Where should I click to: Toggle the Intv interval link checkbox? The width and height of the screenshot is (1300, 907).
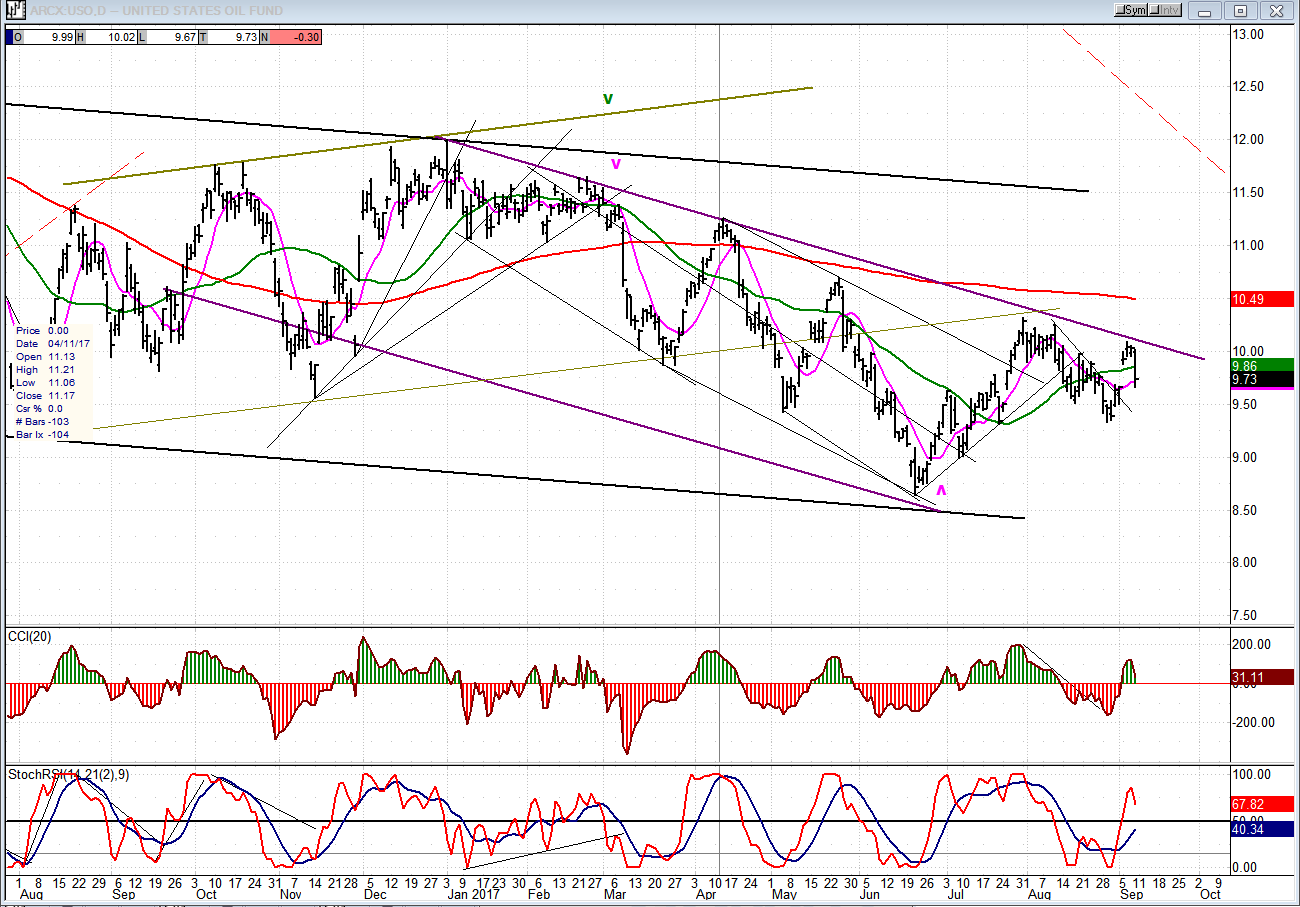click(1166, 10)
